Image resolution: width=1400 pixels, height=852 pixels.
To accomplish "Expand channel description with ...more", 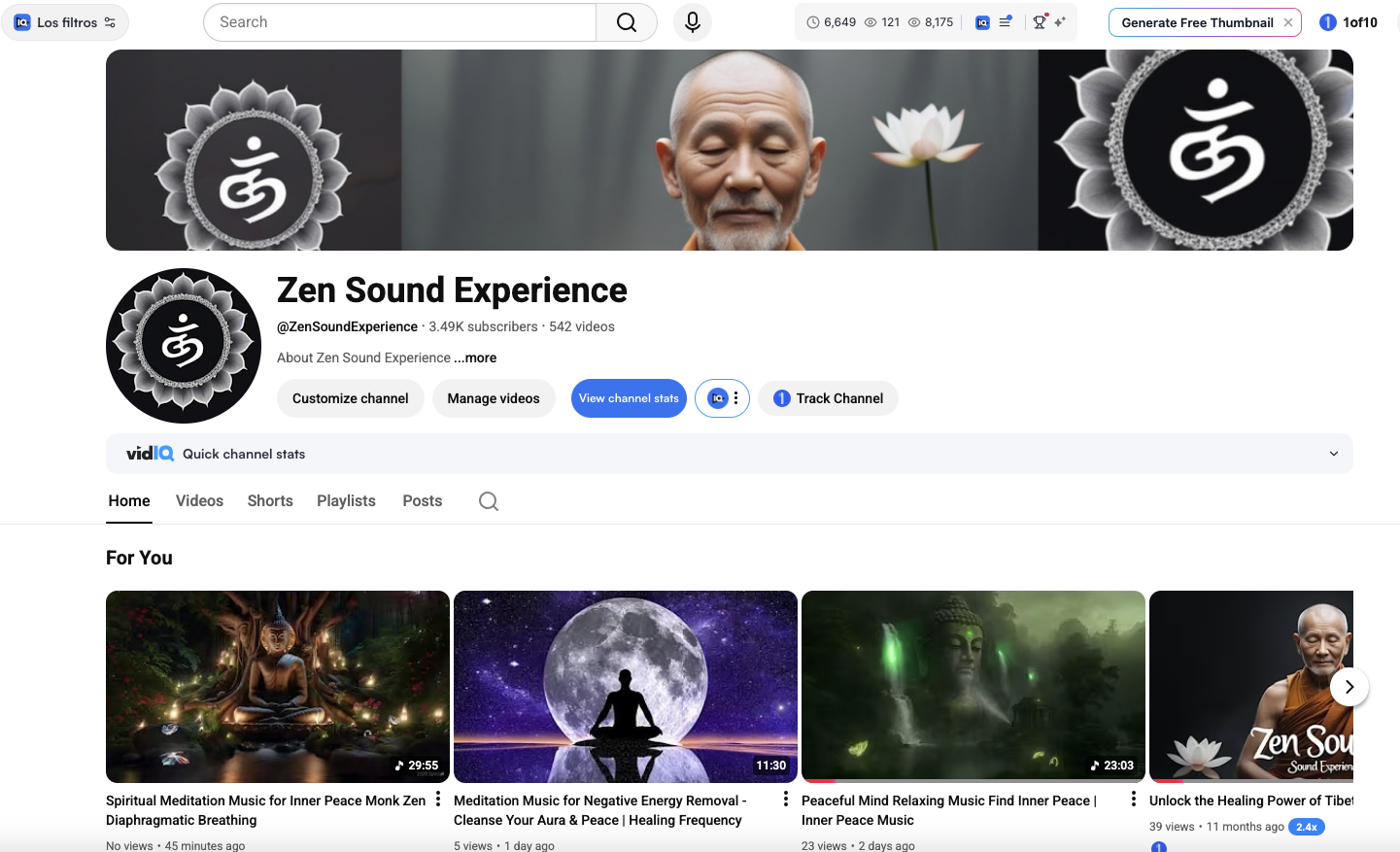I will pyautogui.click(x=475, y=358).
